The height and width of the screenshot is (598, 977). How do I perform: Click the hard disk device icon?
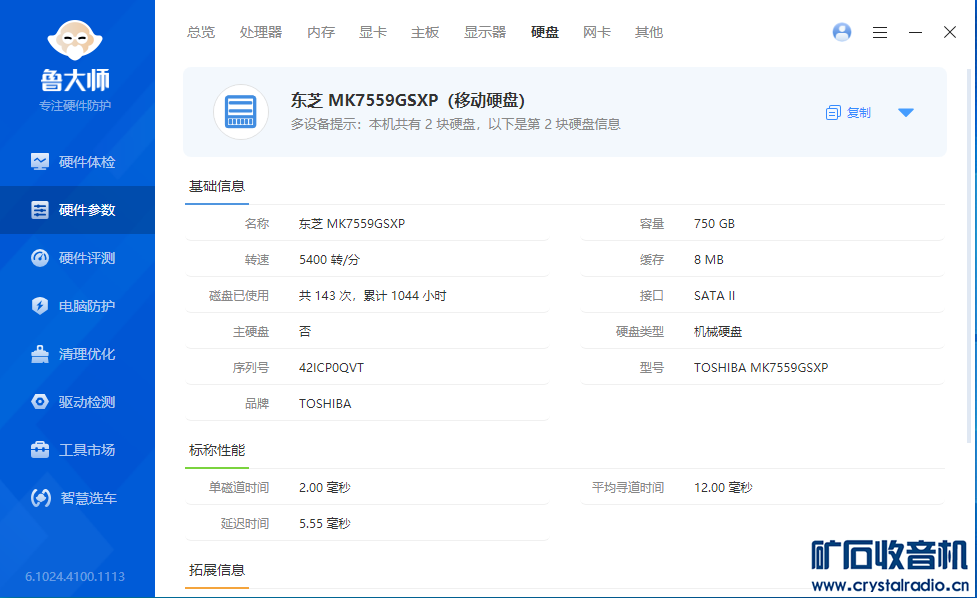[x=241, y=112]
